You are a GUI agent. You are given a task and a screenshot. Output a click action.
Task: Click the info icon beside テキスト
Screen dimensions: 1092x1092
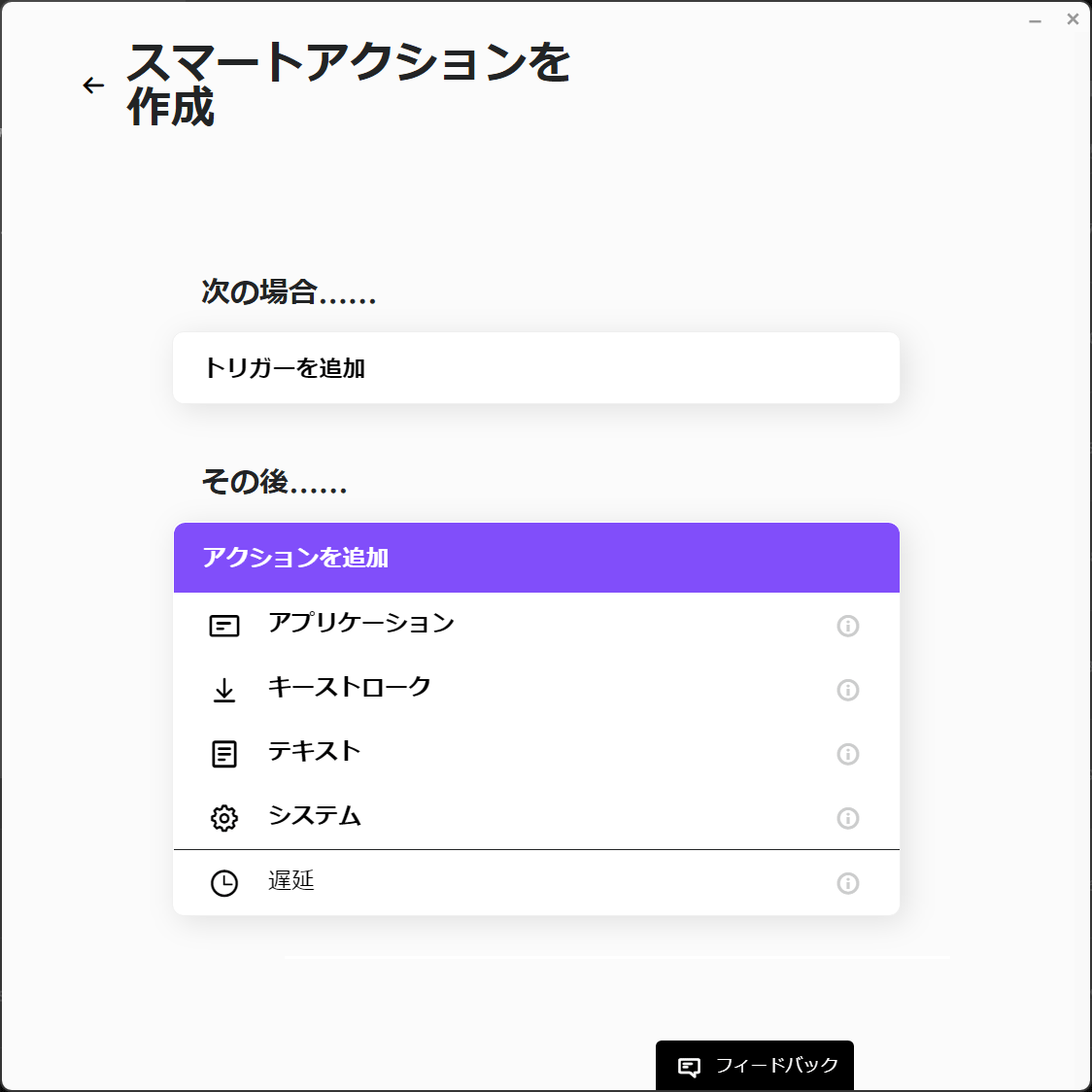coord(847,754)
